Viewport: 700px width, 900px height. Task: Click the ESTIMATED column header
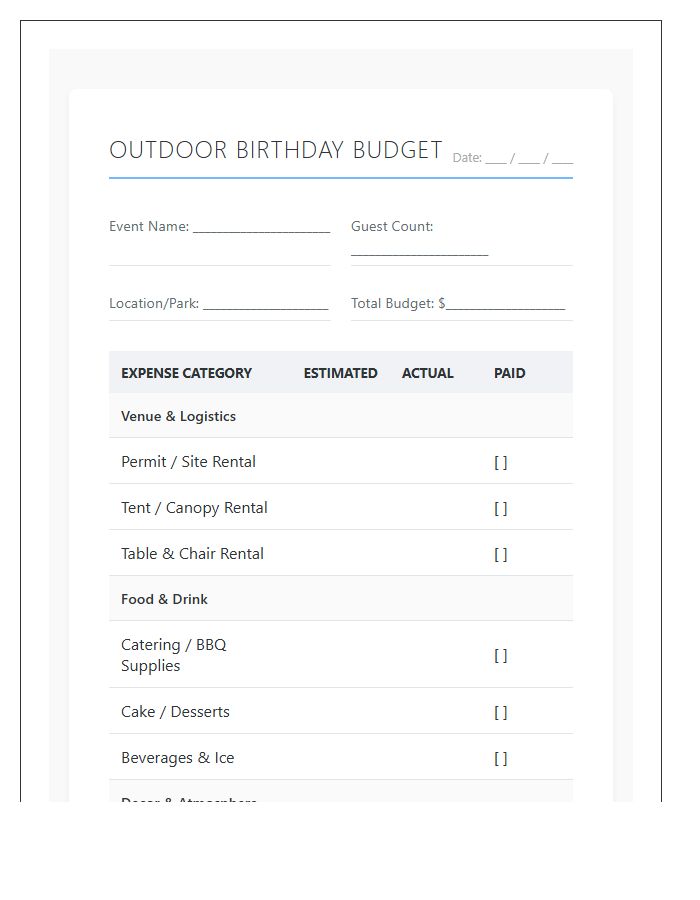pyautogui.click(x=340, y=373)
